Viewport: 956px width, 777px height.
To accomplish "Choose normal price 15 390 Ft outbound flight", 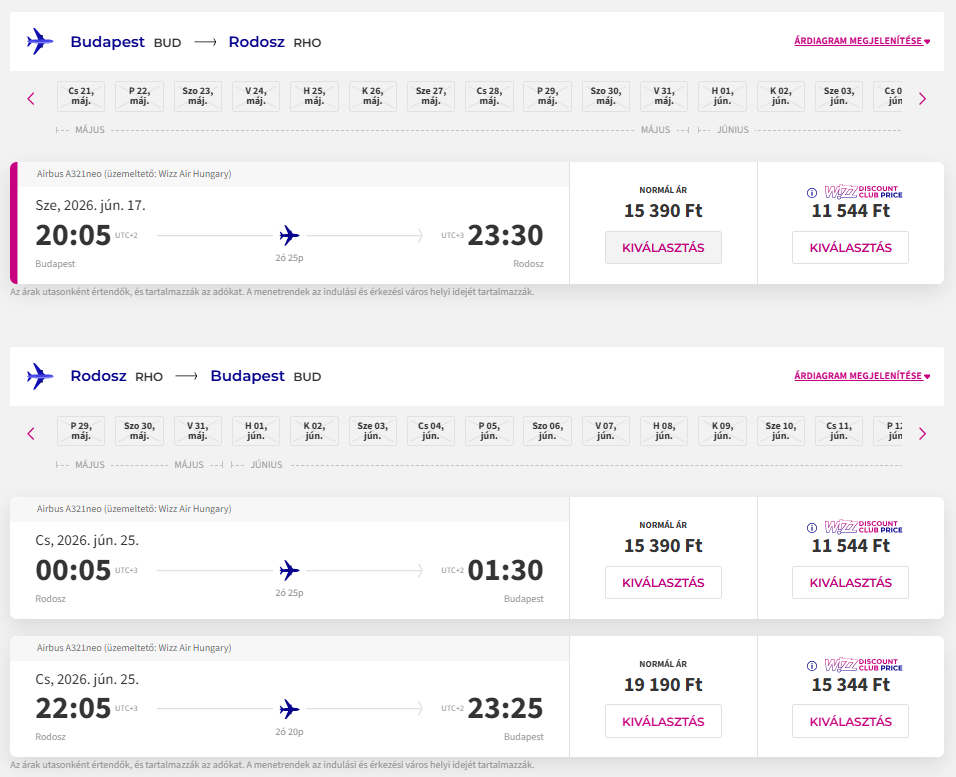I will coord(663,247).
